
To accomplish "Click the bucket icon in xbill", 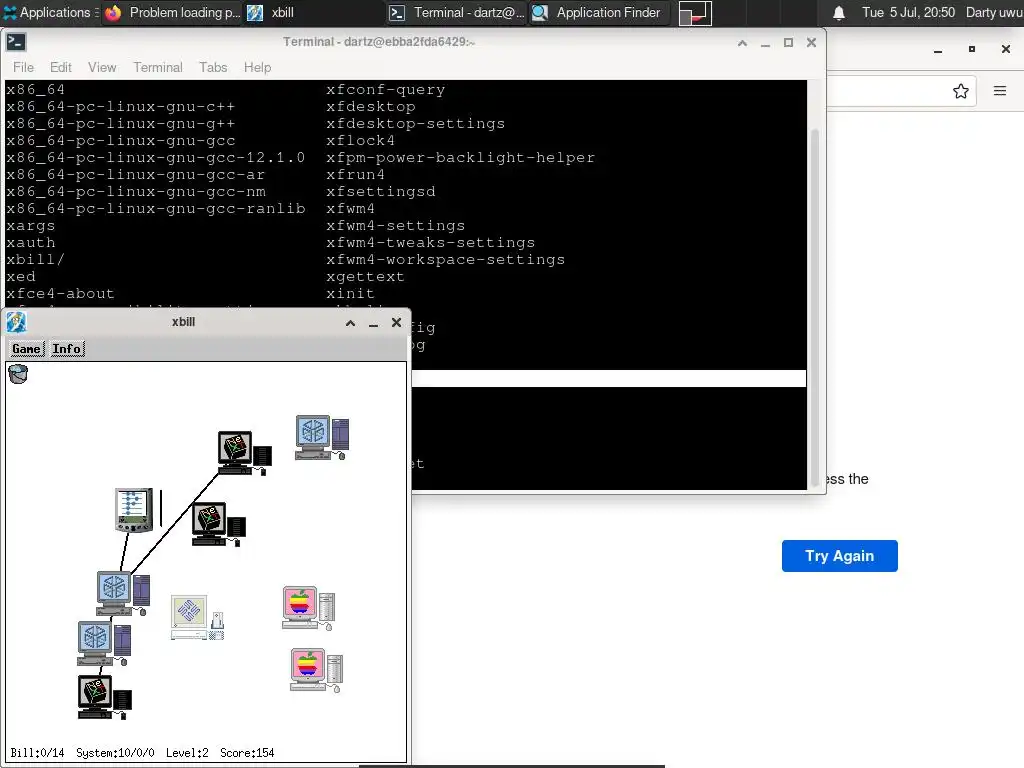I will (x=18, y=374).
